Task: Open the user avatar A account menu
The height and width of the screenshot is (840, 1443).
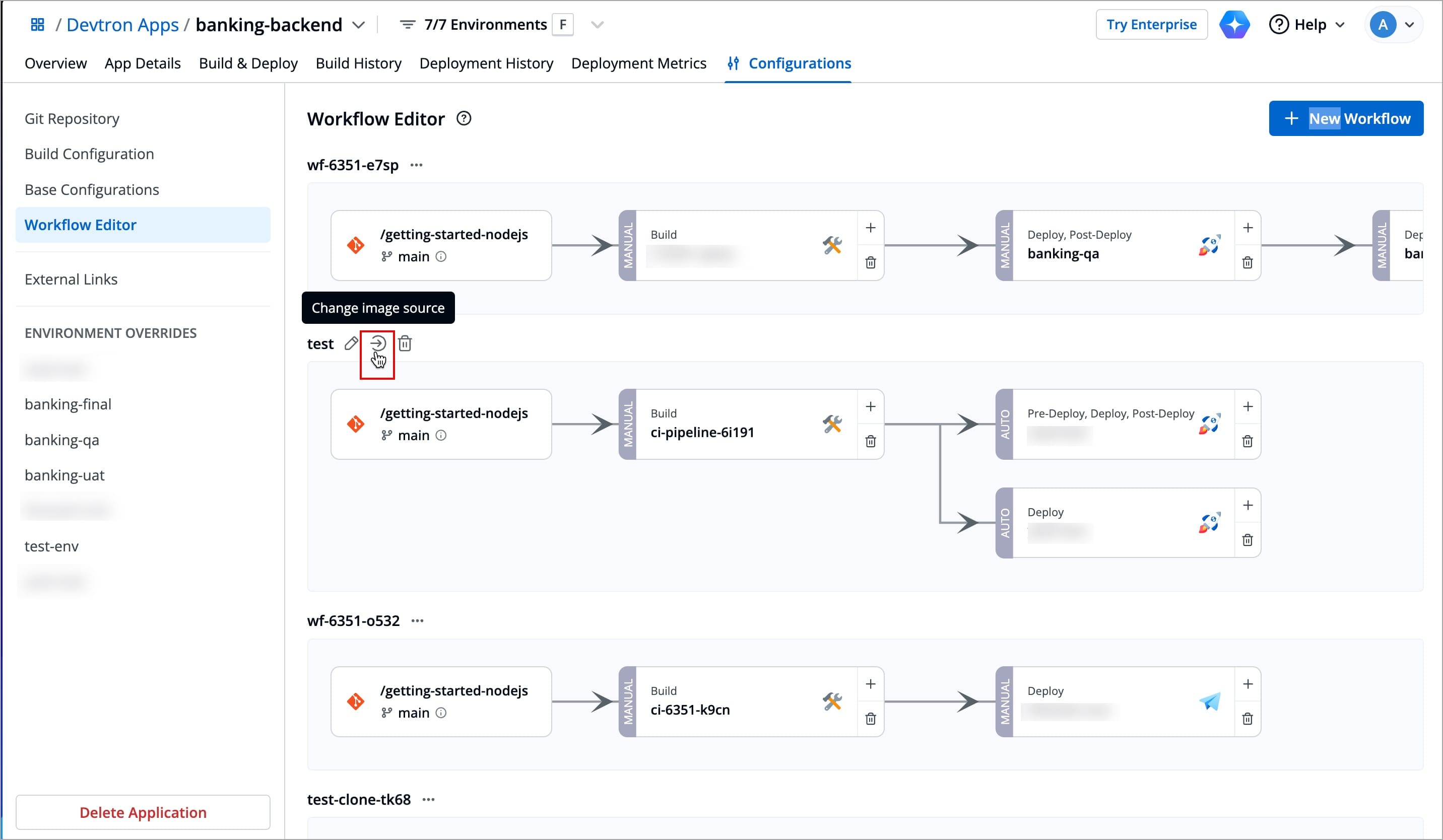Action: tap(1392, 25)
